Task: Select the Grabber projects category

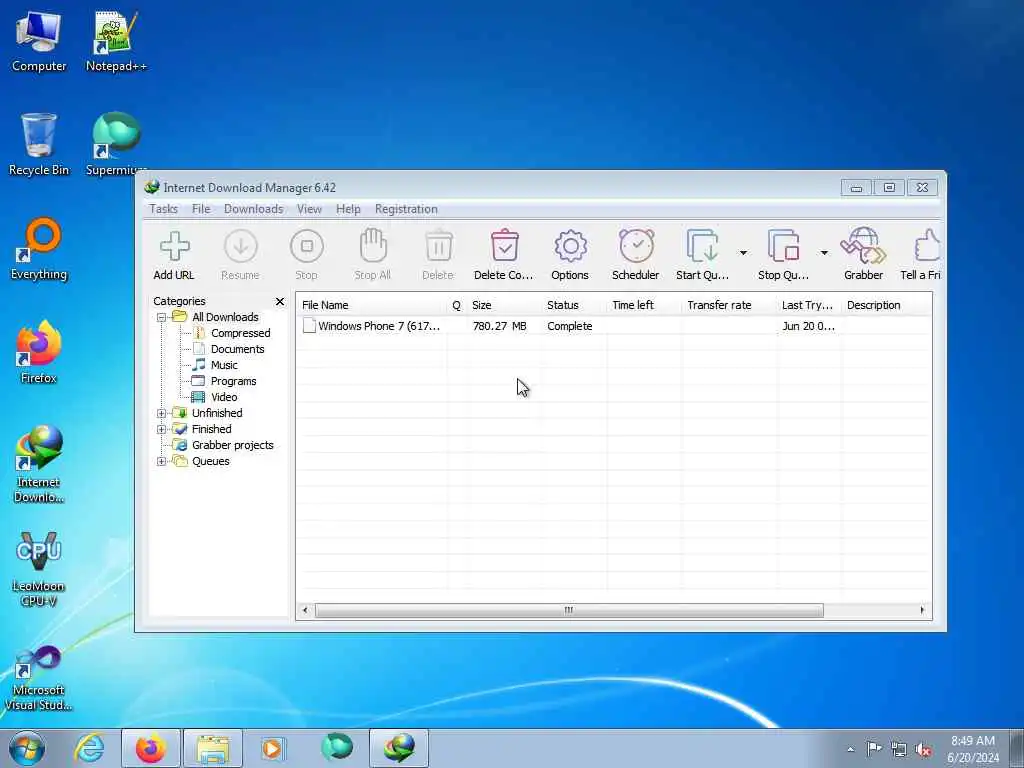Action: (232, 445)
